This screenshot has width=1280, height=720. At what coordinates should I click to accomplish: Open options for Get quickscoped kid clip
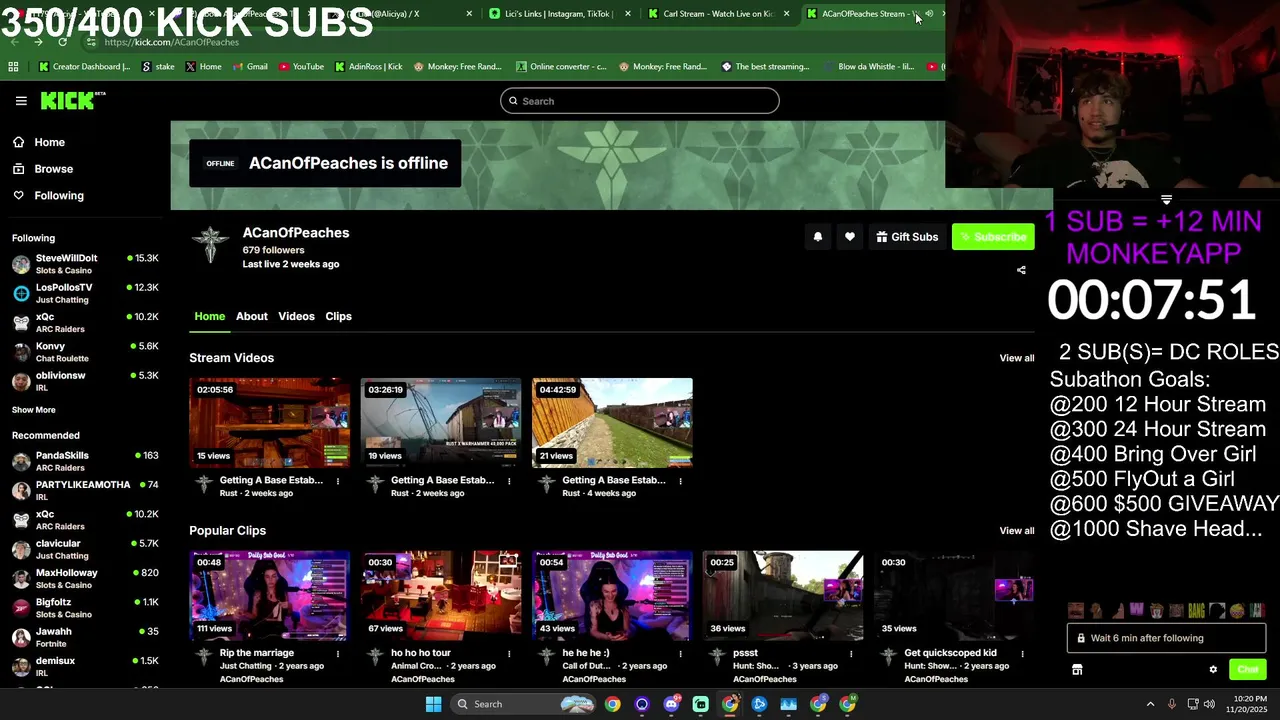tap(1022, 654)
